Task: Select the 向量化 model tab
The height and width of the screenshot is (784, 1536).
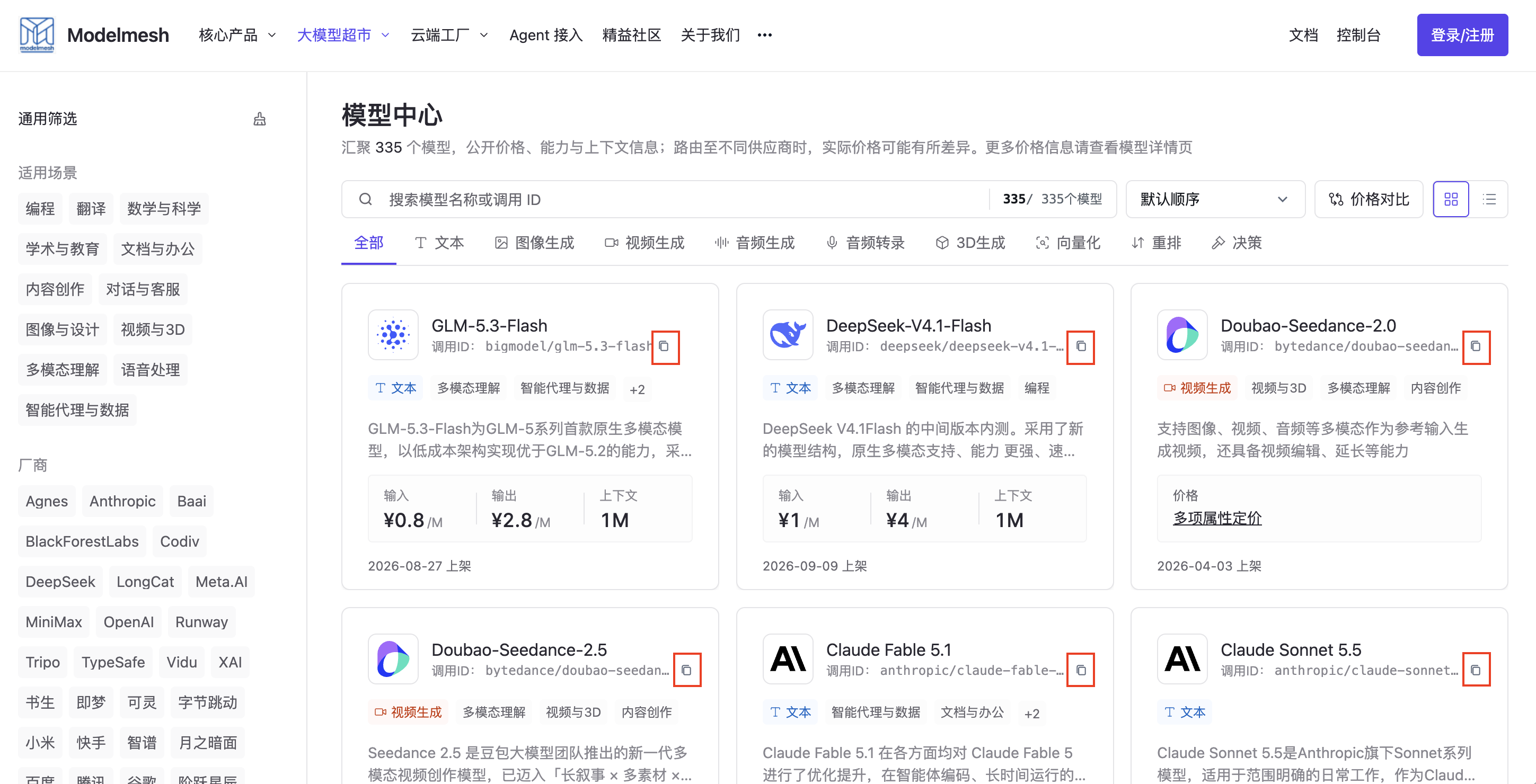Action: tap(1068, 243)
